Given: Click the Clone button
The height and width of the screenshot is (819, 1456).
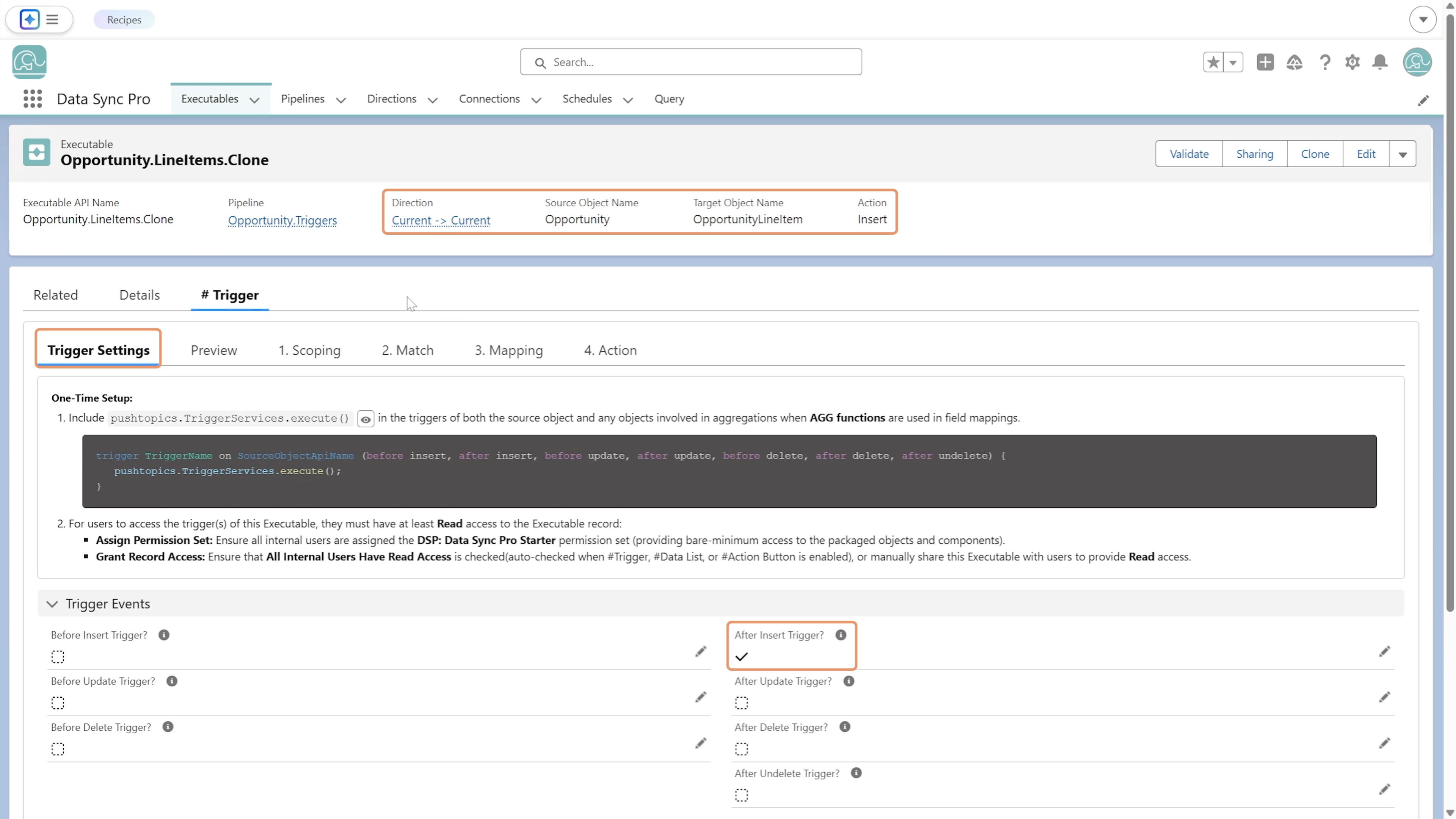Looking at the screenshot, I should 1315,154.
